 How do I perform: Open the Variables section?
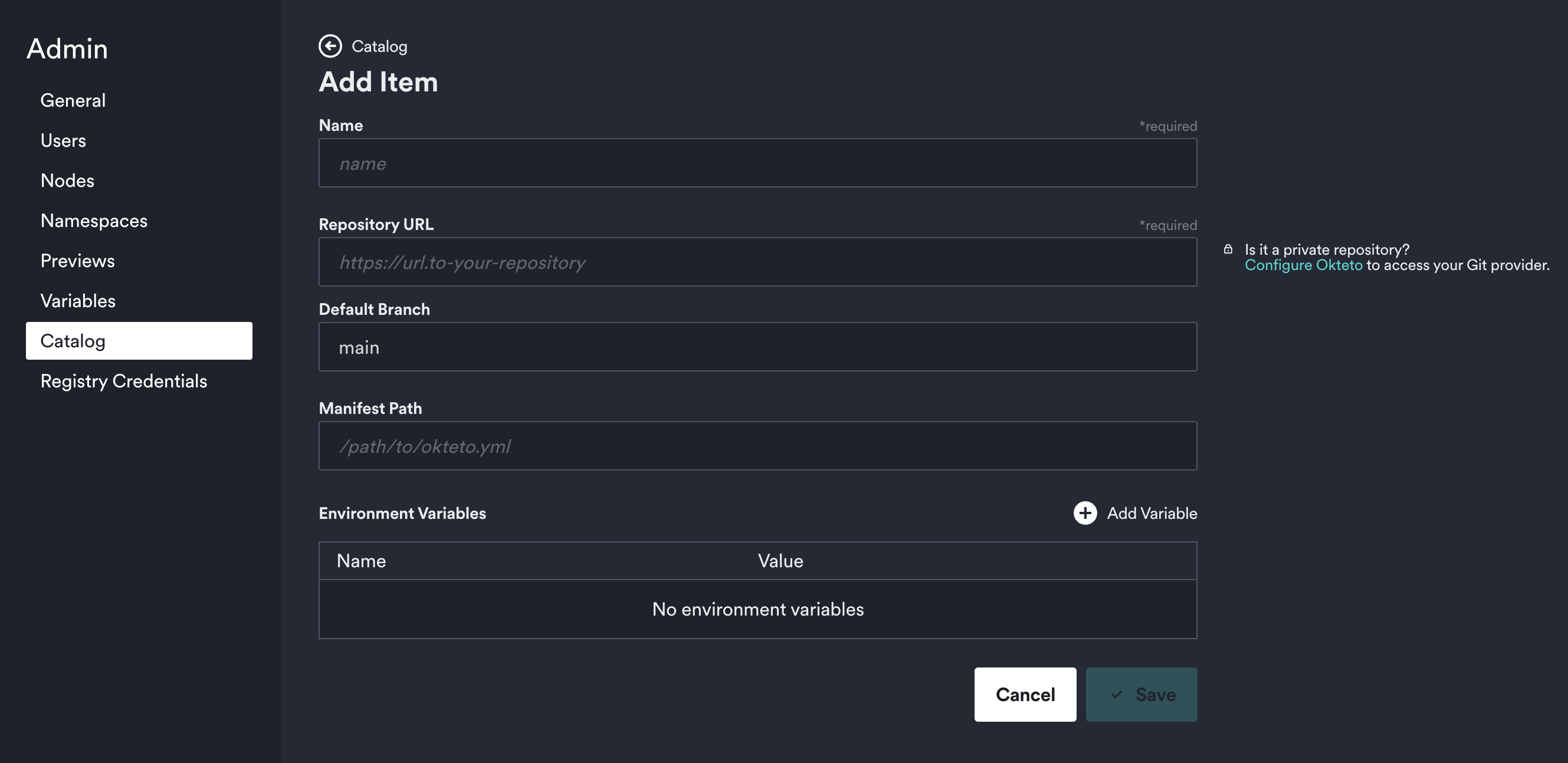[78, 301]
